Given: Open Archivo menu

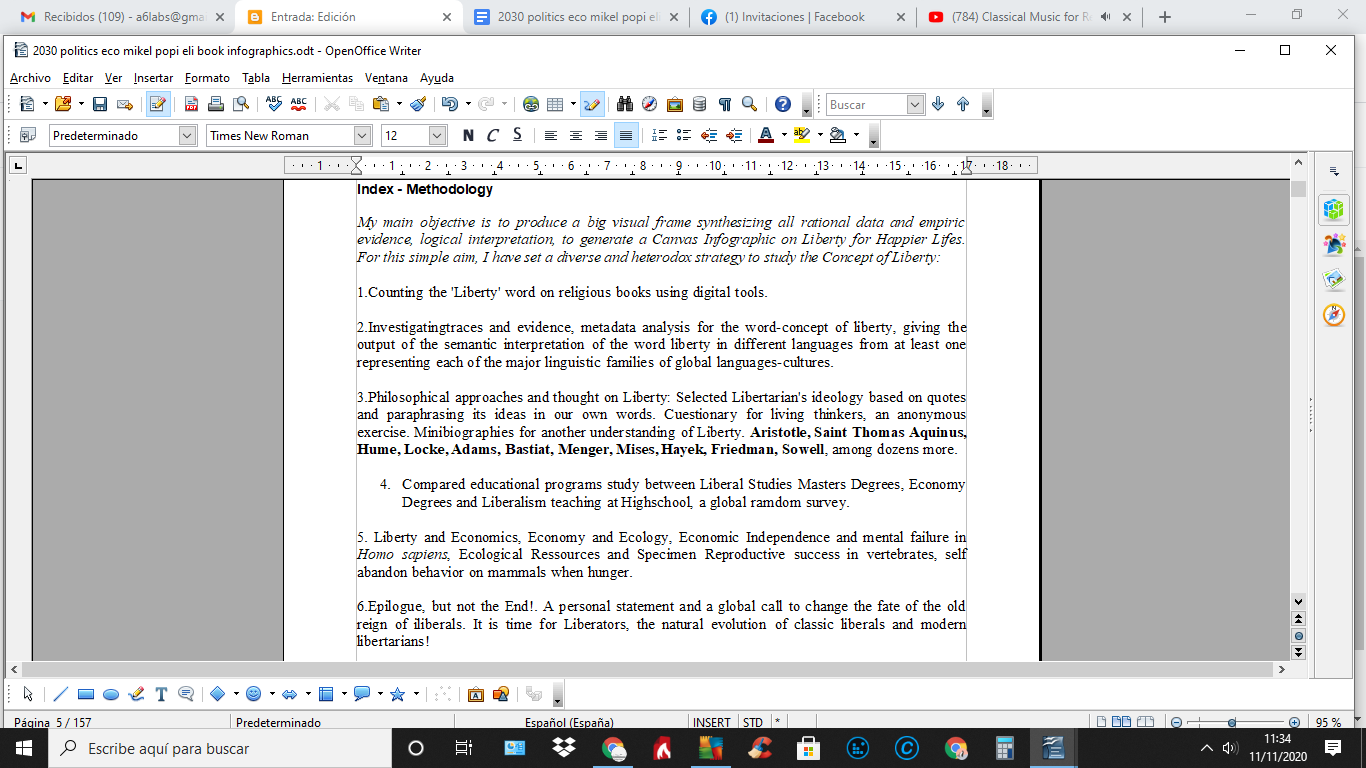Looking at the screenshot, I should [x=30, y=78].
